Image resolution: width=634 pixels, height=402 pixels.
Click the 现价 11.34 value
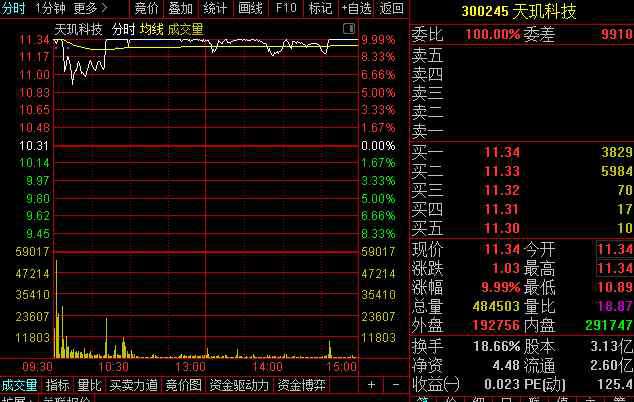tap(502, 249)
